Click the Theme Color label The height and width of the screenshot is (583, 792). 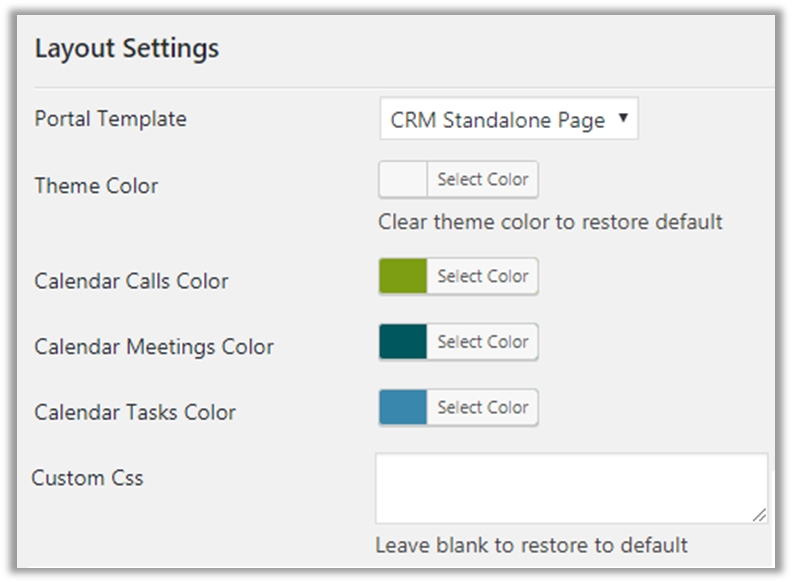(96, 186)
